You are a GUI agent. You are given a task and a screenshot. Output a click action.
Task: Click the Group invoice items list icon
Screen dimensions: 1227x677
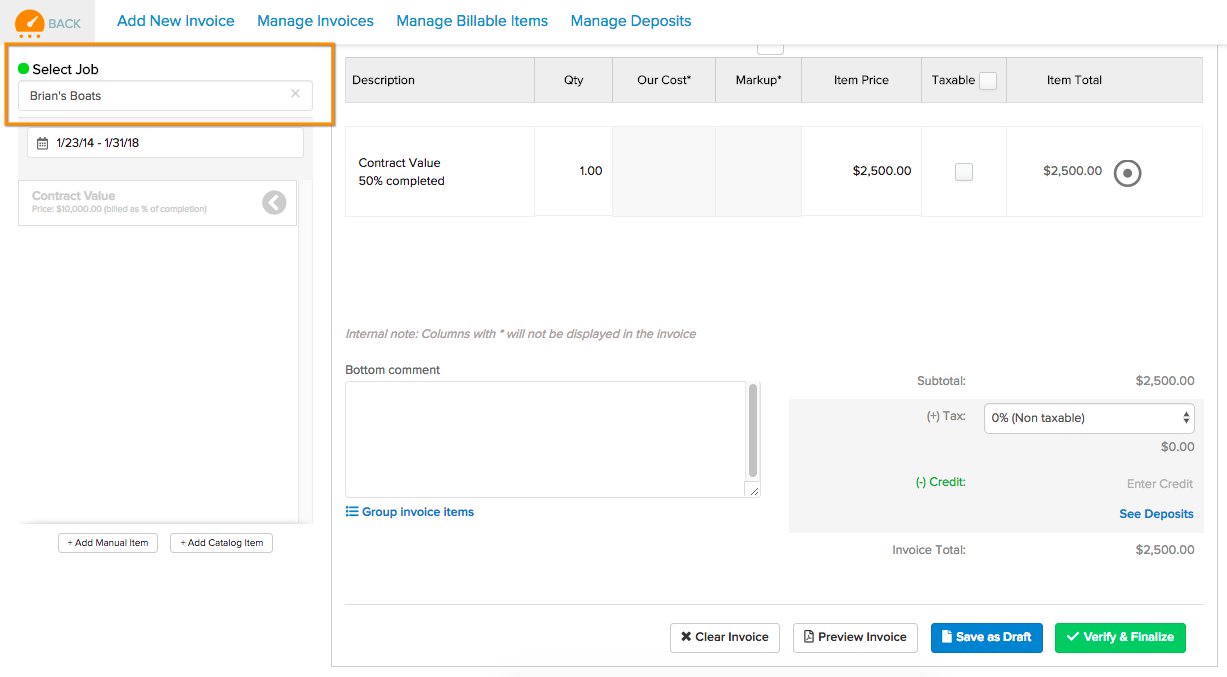[352, 512]
